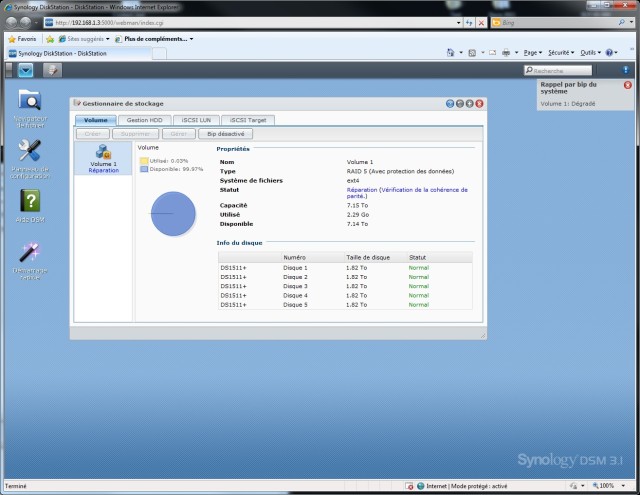Click the RSS feeds icon
This screenshot has height=495, width=640.
472,53
